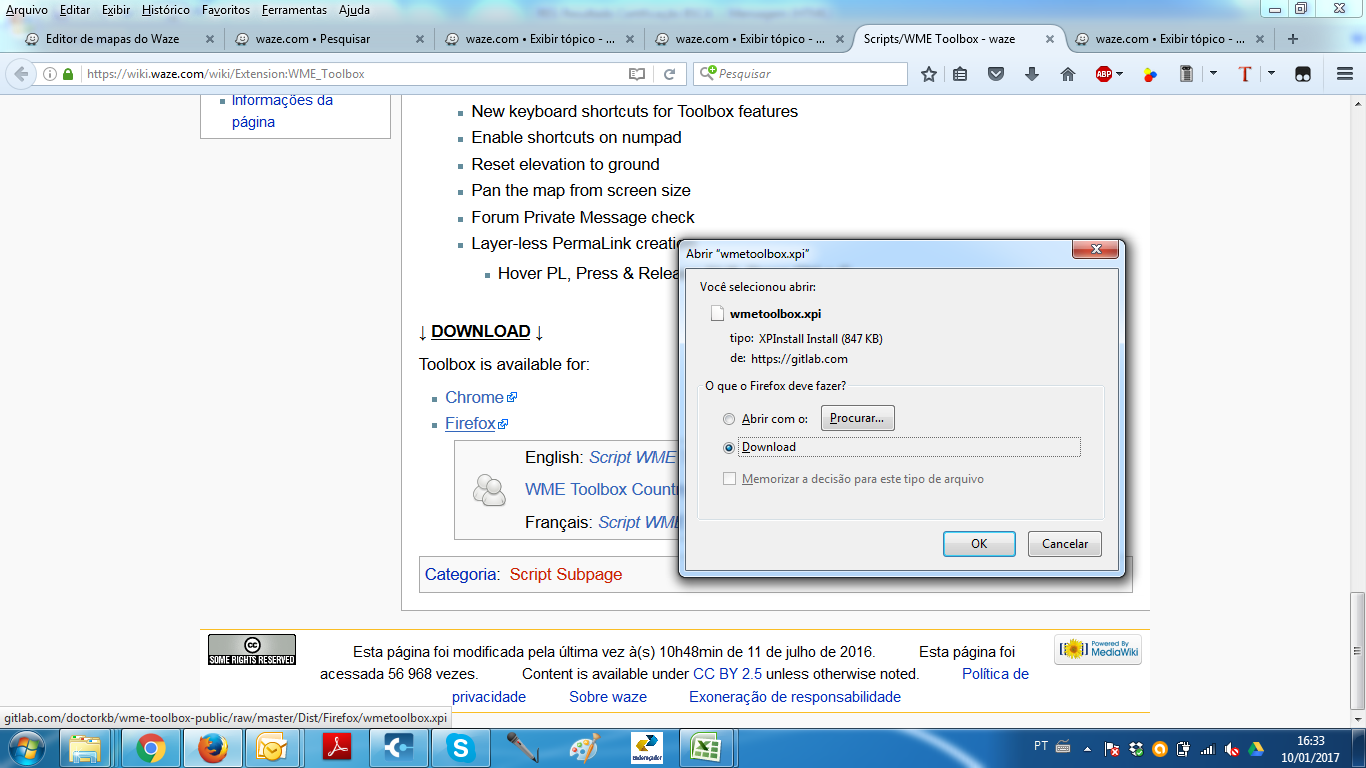The image size is (1366, 768).
Task: Click the Dropbox tray icon
Action: point(1136,748)
